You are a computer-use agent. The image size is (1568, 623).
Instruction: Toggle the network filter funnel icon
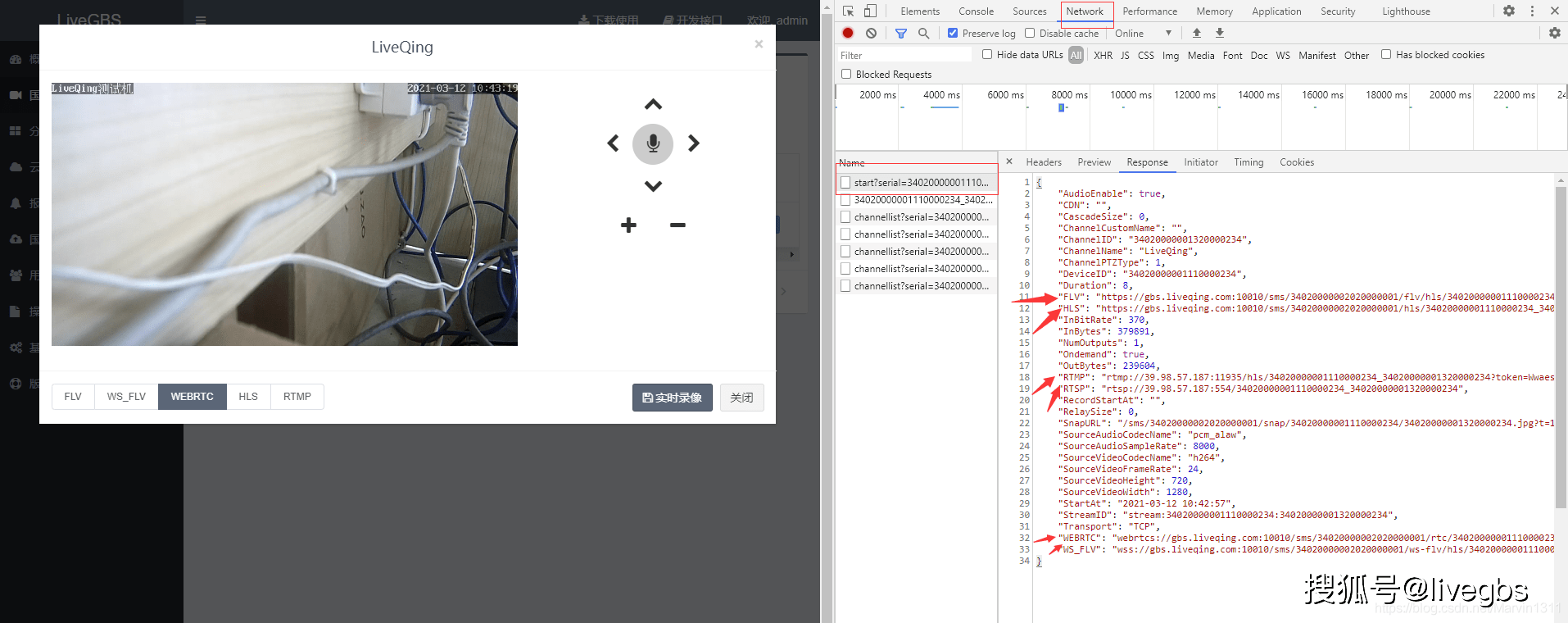pyautogui.click(x=901, y=34)
